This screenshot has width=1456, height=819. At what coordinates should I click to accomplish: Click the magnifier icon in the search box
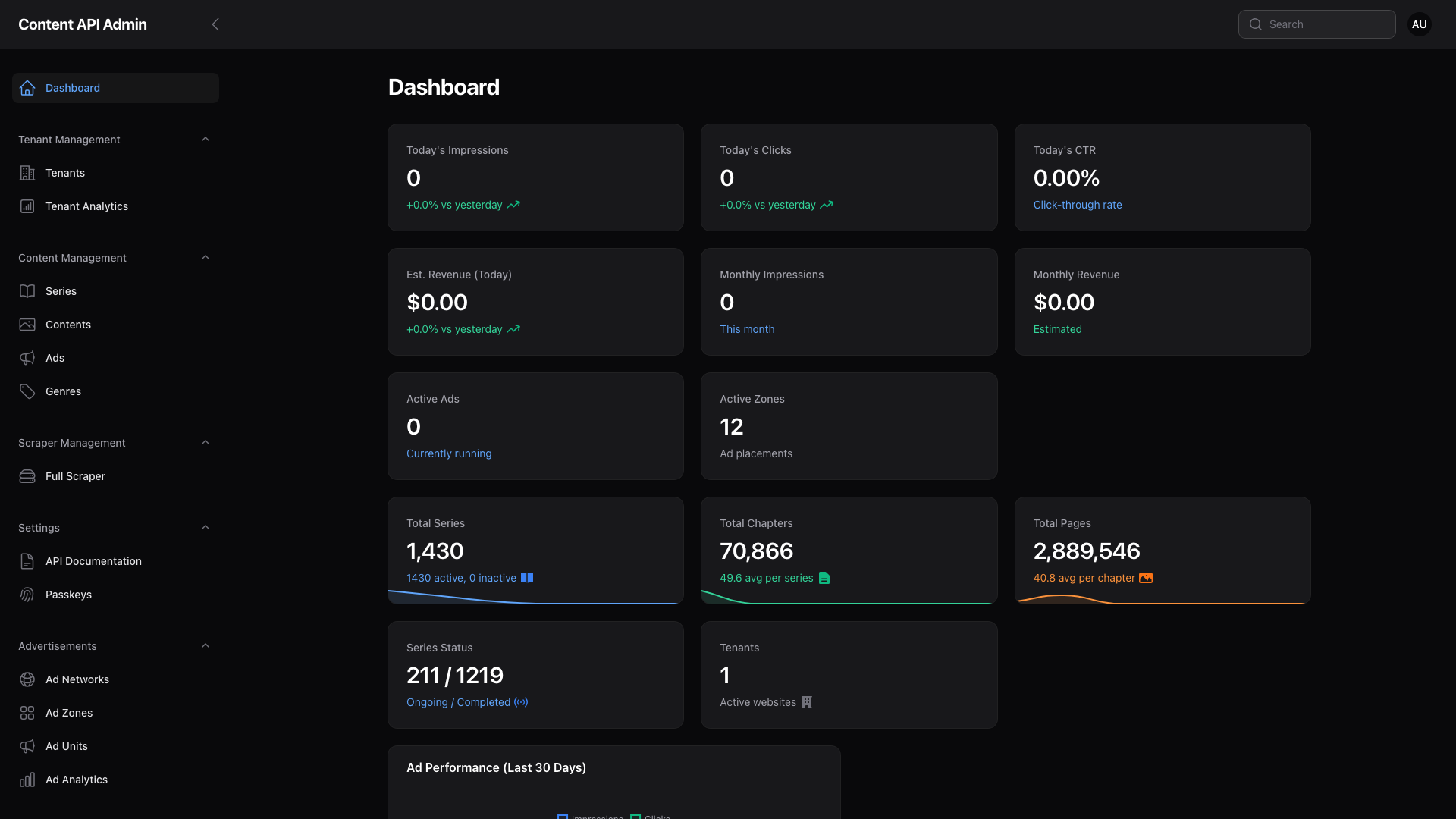point(1256,24)
